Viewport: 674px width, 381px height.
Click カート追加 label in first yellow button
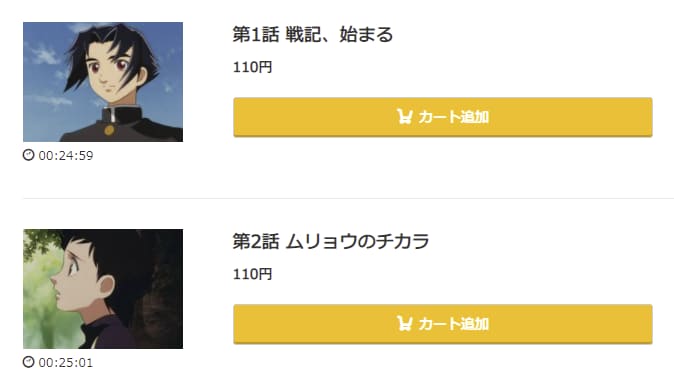pyautogui.click(x=453, y=117)
